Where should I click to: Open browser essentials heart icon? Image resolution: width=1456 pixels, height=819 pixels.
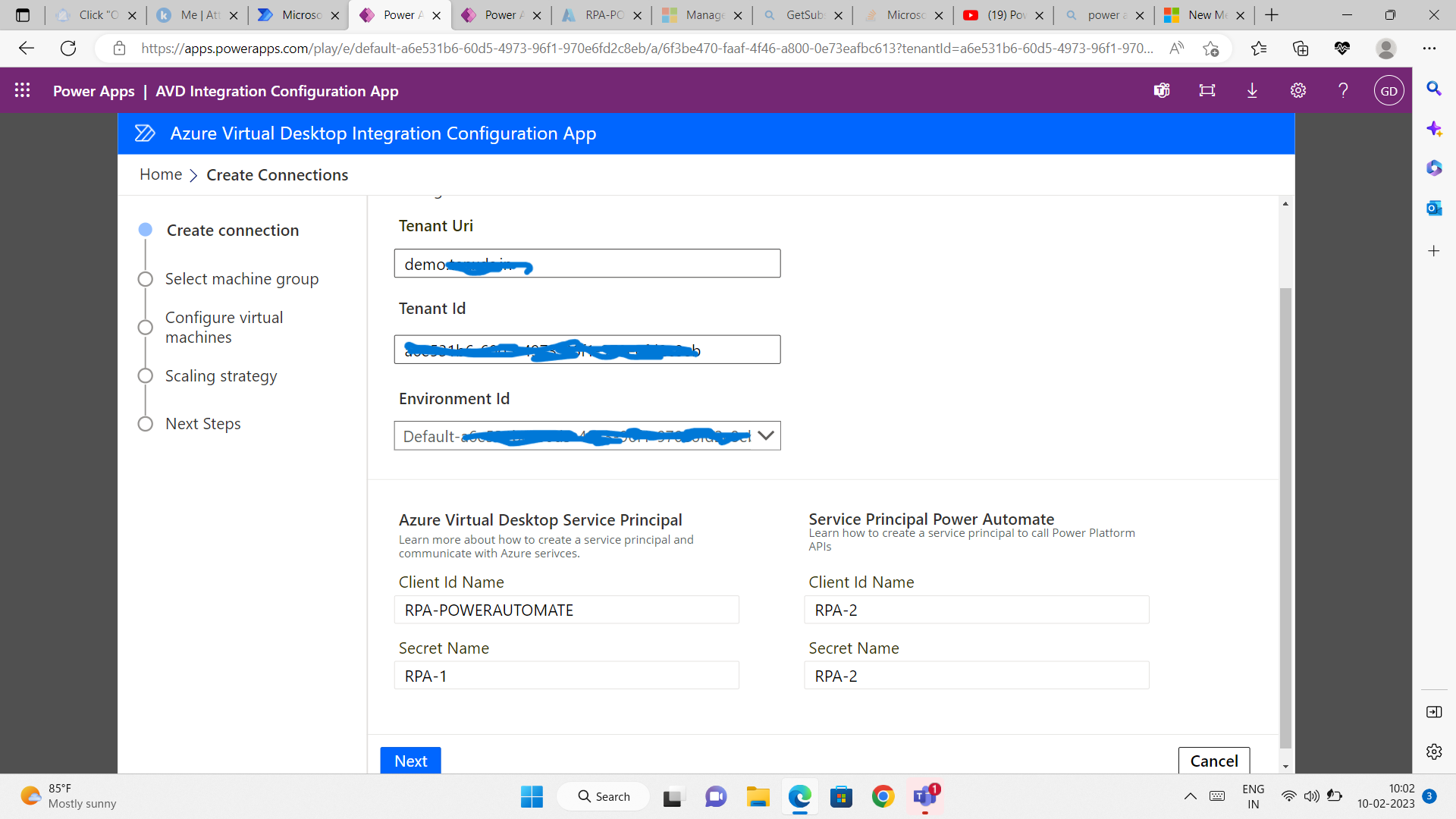1341,49
